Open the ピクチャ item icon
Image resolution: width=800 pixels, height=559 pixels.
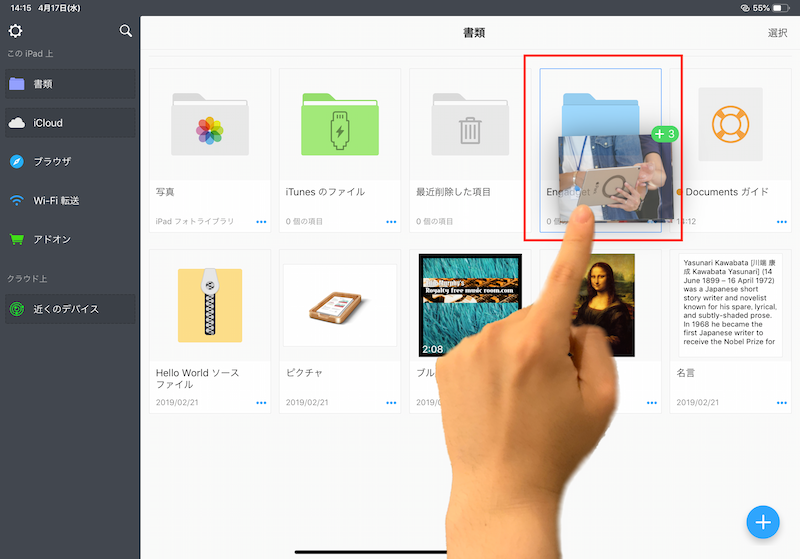point(340,305)
